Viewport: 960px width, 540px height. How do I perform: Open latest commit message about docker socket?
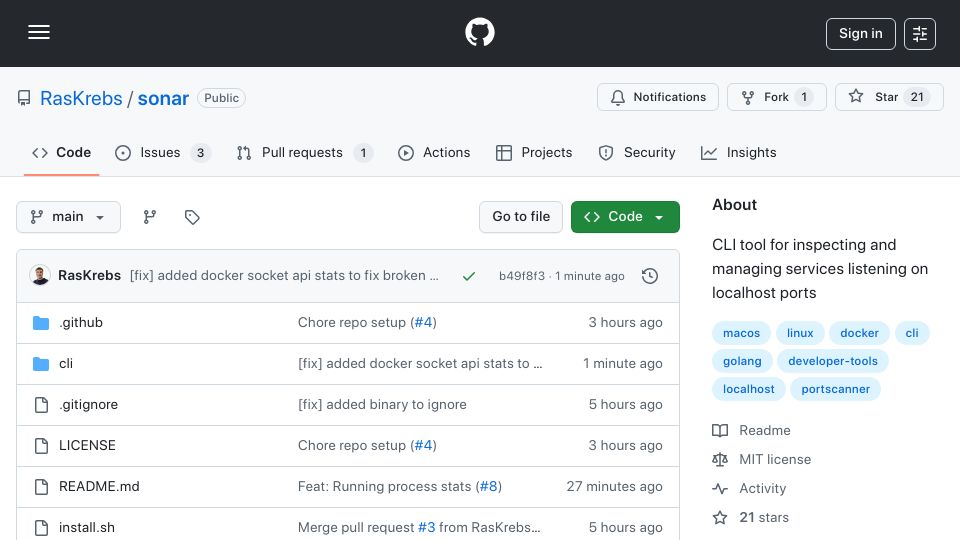284,276
